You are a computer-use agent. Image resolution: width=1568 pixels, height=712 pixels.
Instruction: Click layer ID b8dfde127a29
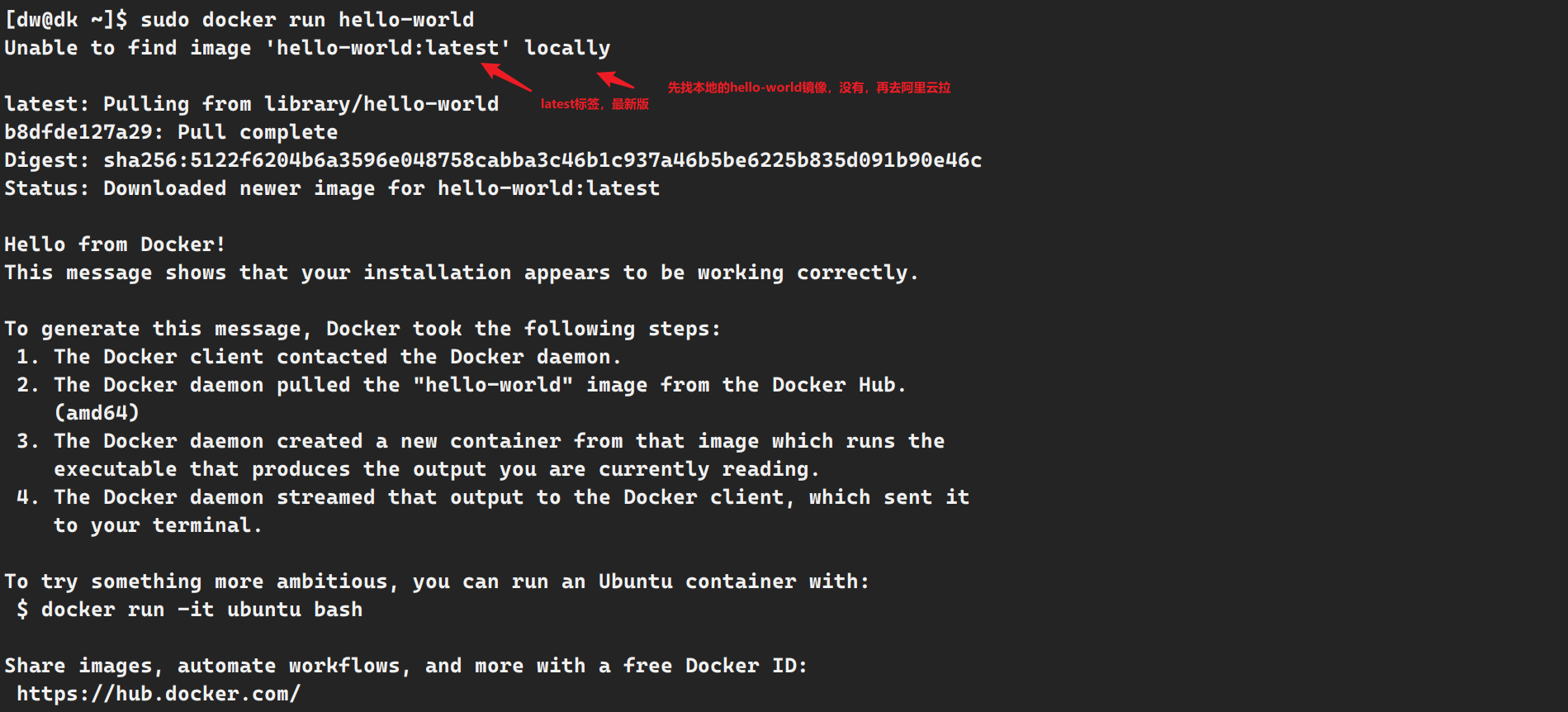78,132
